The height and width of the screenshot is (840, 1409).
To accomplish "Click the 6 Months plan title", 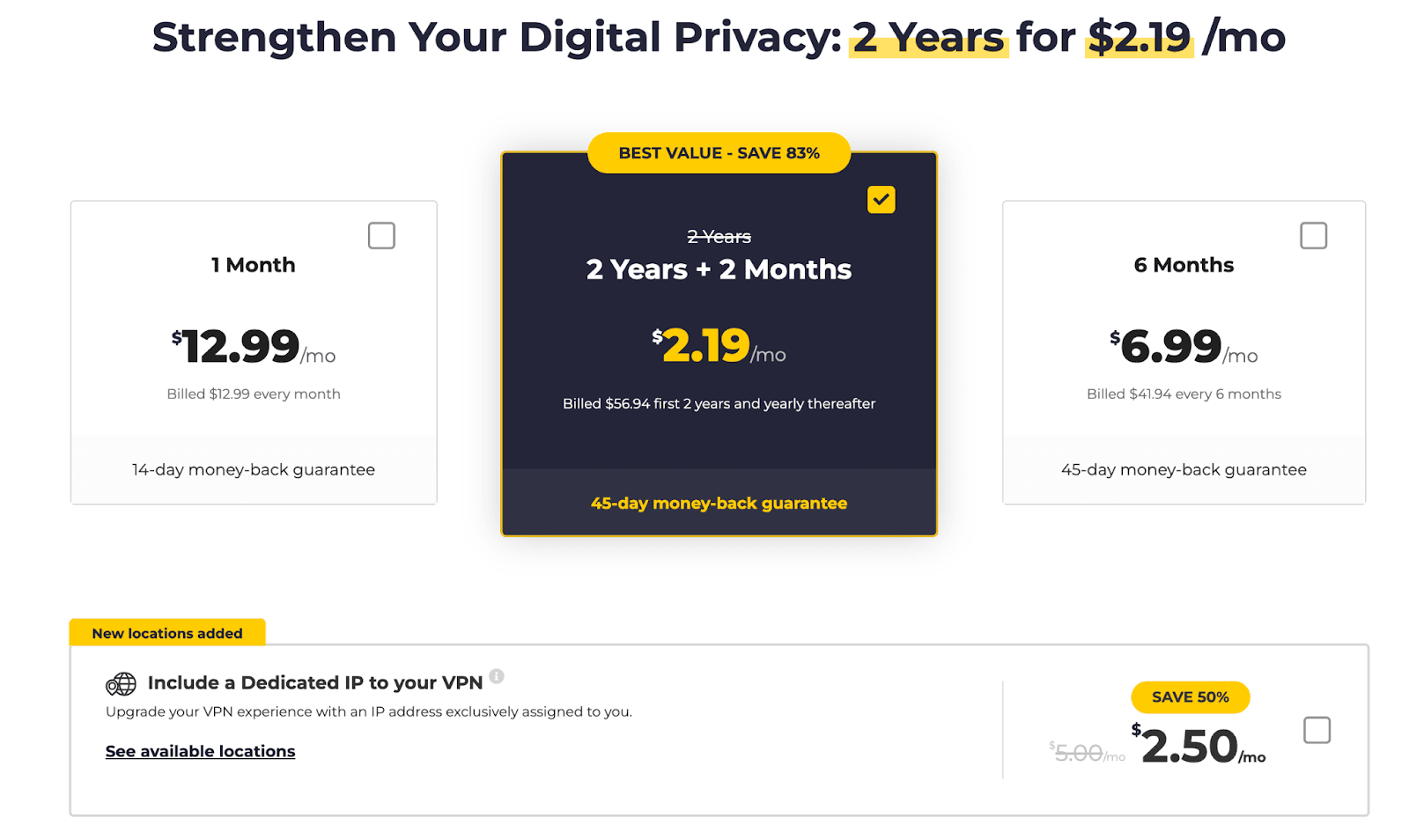I will tap(1184, 265).
